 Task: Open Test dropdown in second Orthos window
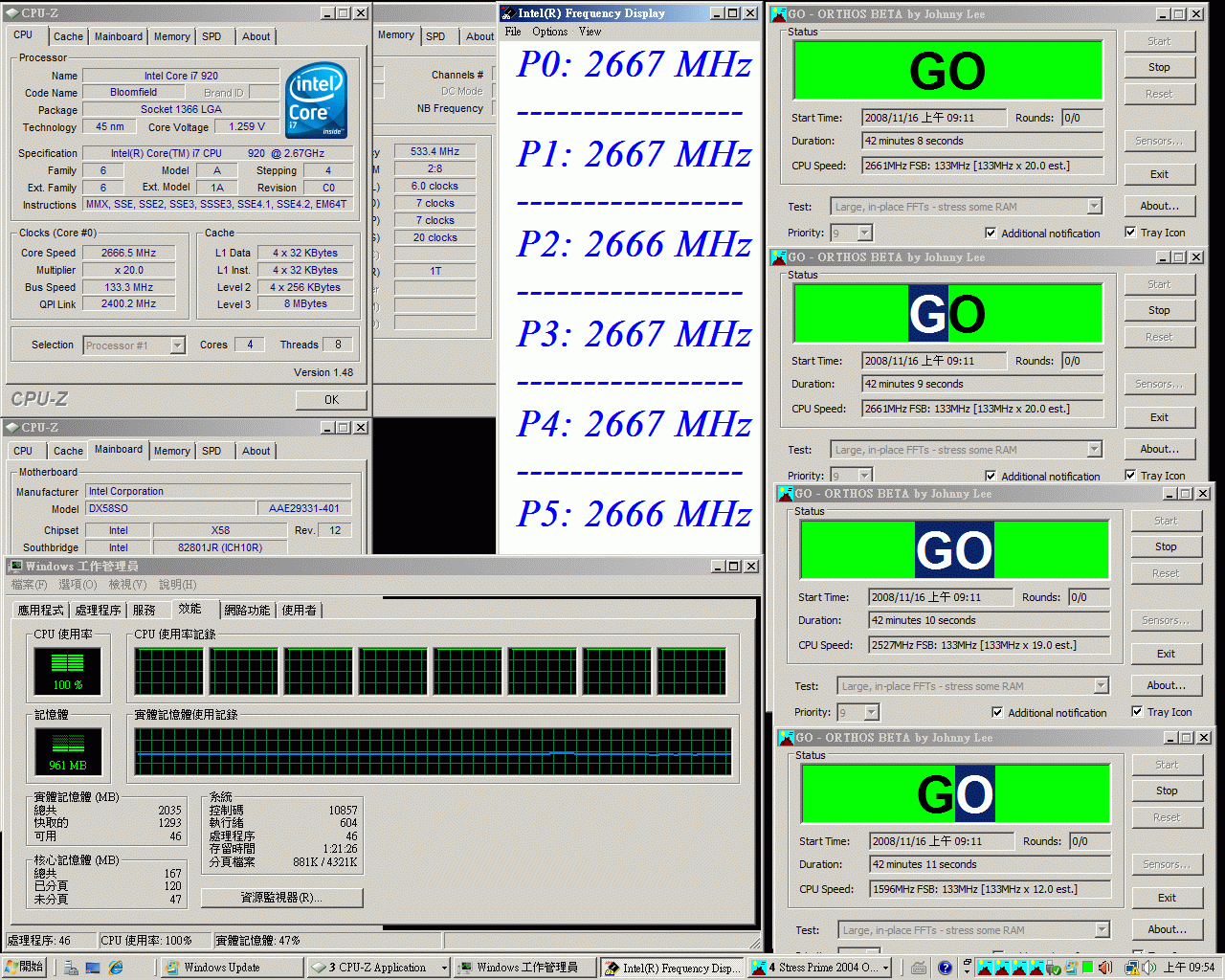click(x=1095, y=450)
